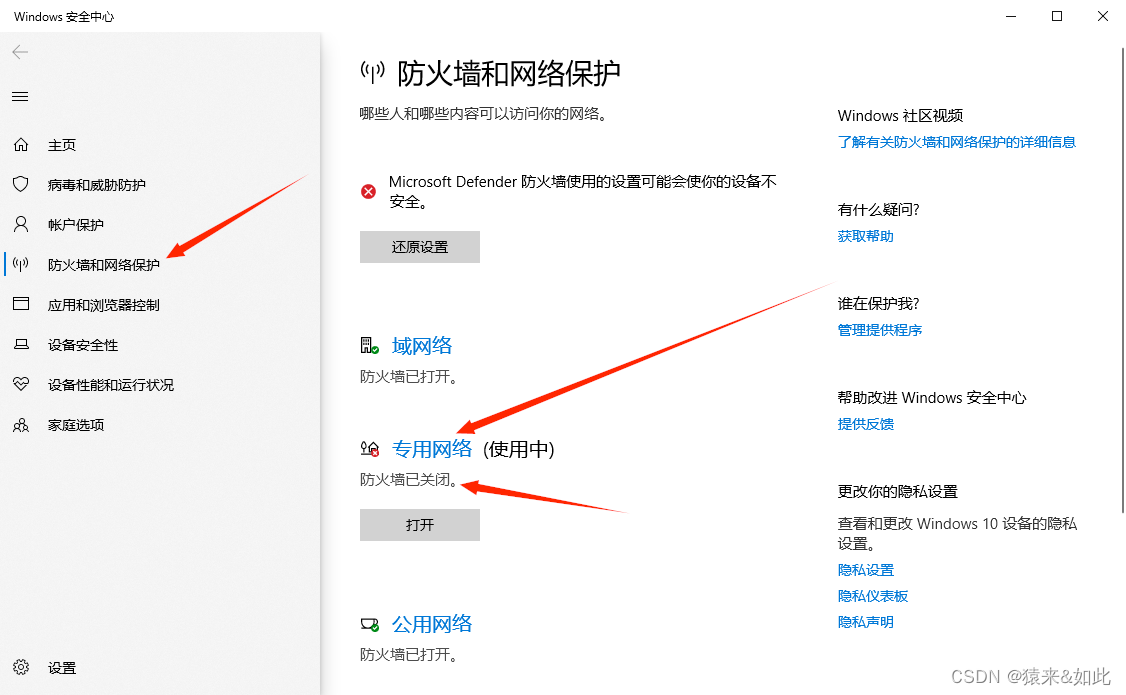Click the 获取帮助 link
Viewport: 1126px width, 695px height.
pyautogui.click(x=865, y=236)
